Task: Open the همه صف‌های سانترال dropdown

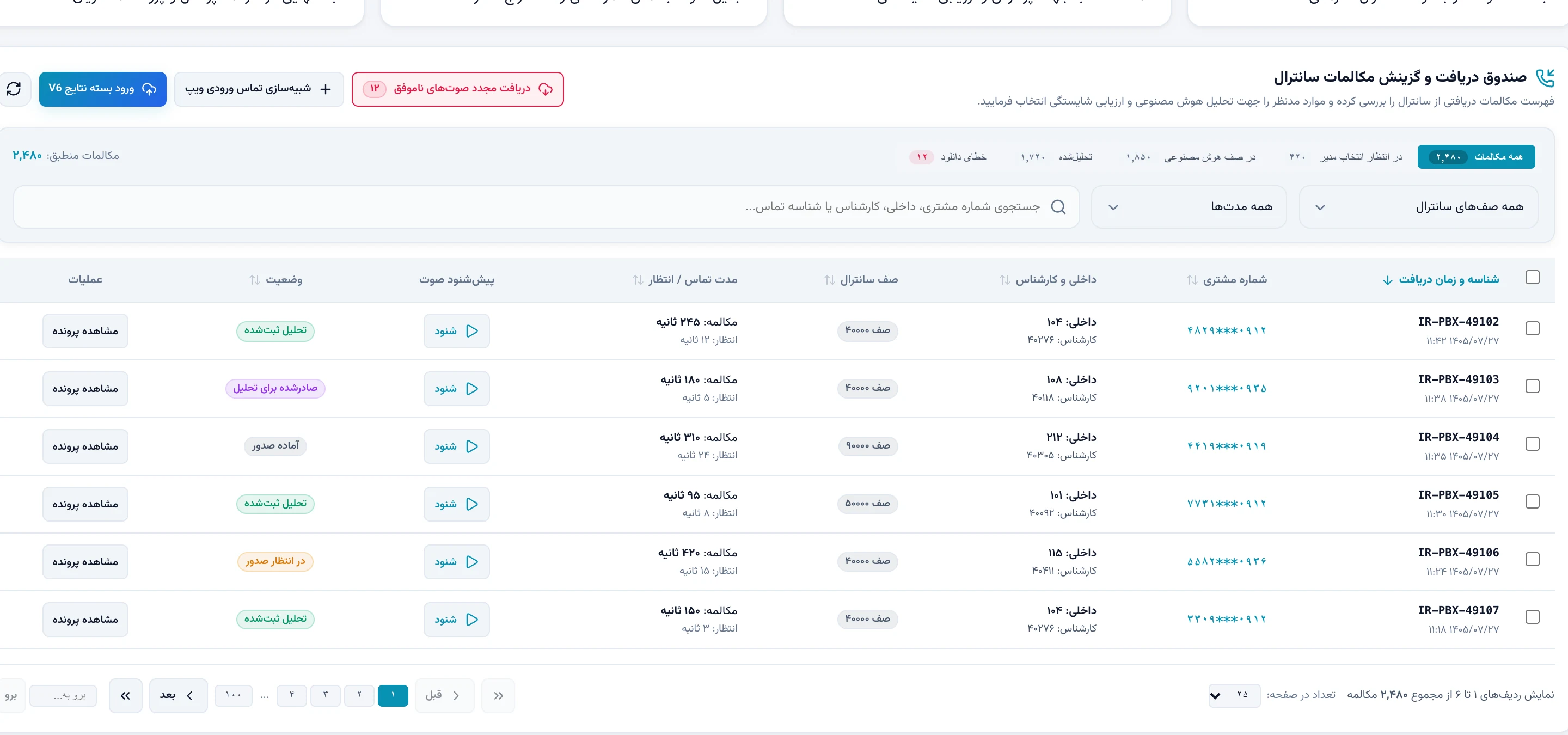Action: 1418,207
